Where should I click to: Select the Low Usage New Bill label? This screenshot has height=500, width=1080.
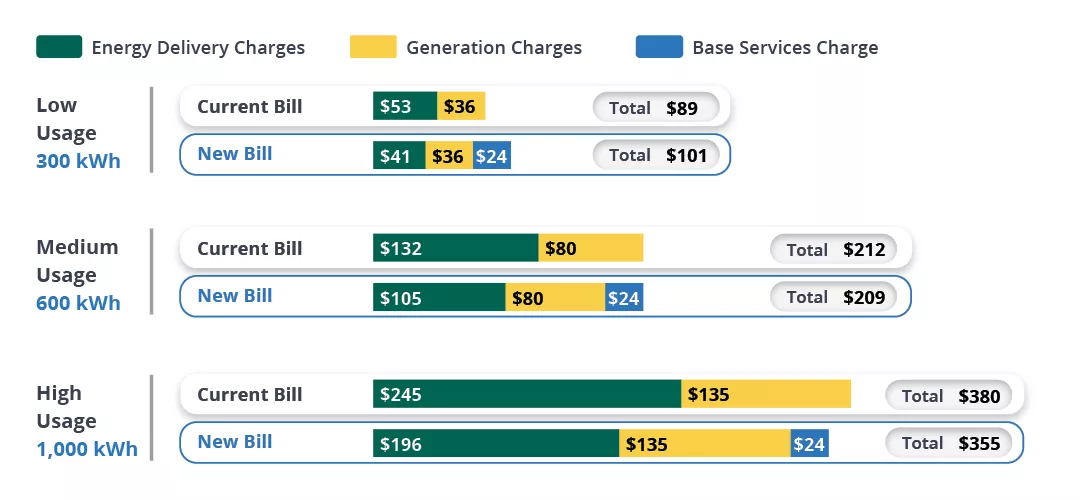pyautogui.click(x=235, y=154)
